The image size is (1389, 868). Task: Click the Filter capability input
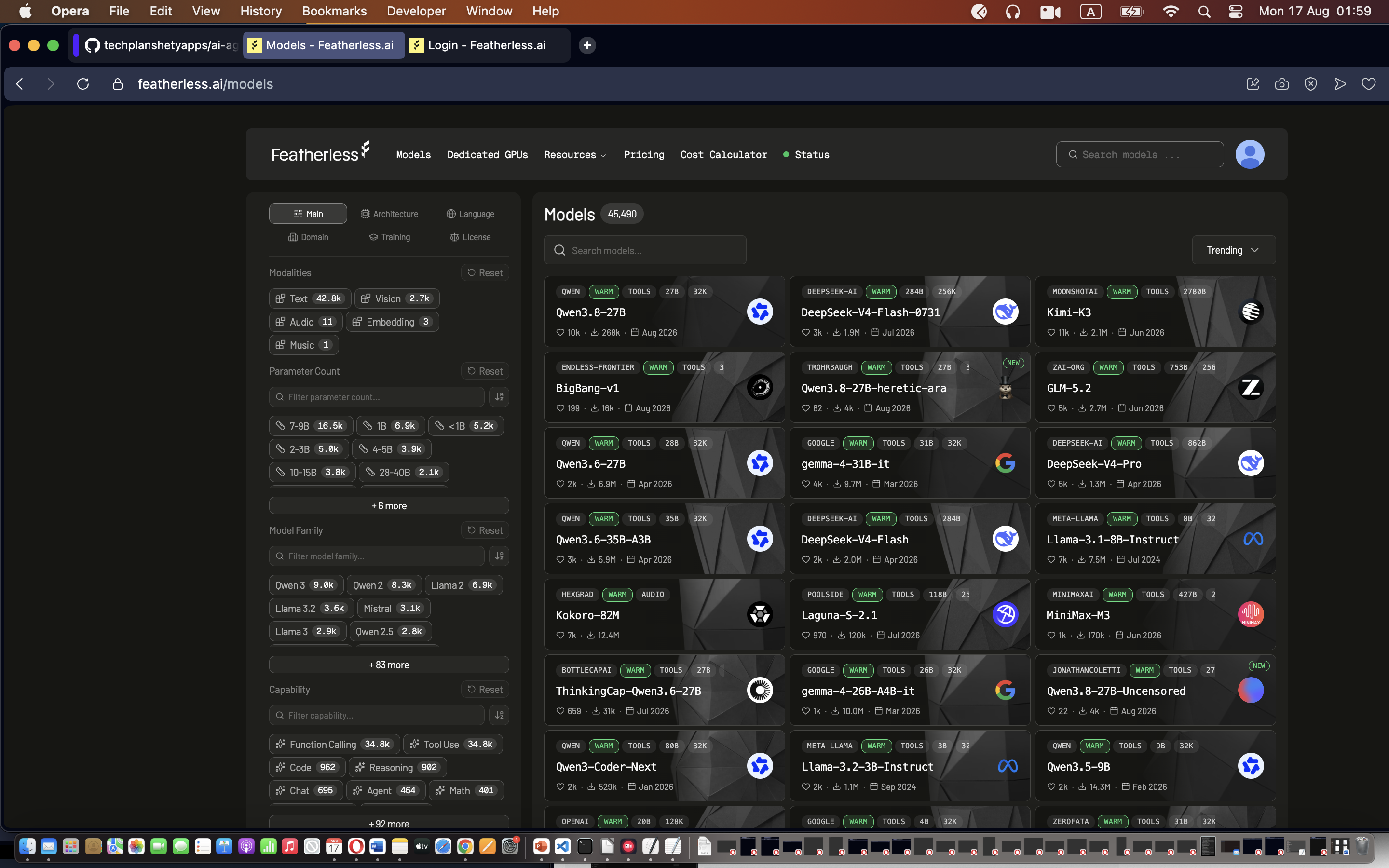(x=377, y=715)
